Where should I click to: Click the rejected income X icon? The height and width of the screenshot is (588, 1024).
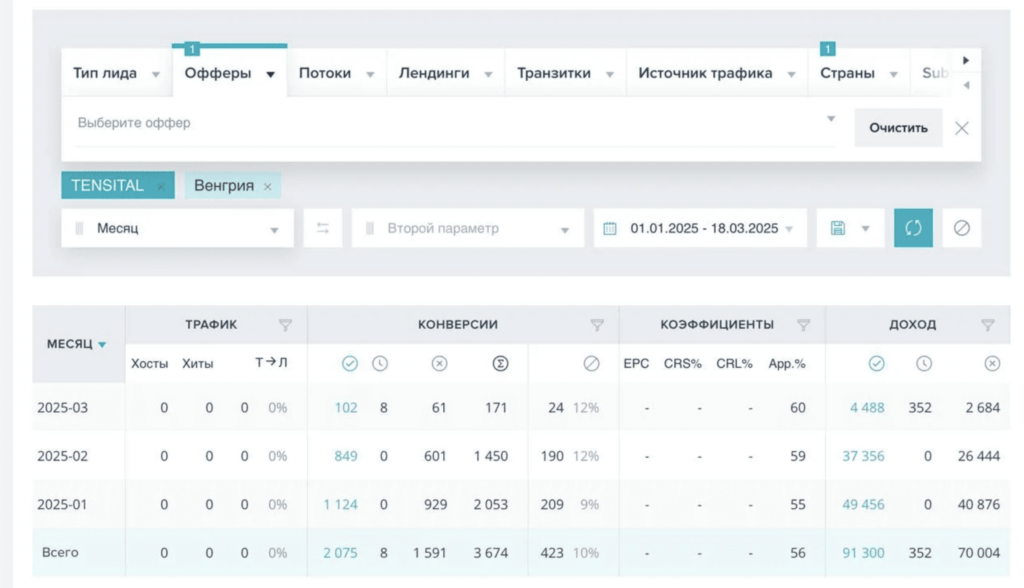[x=992, y=363]
